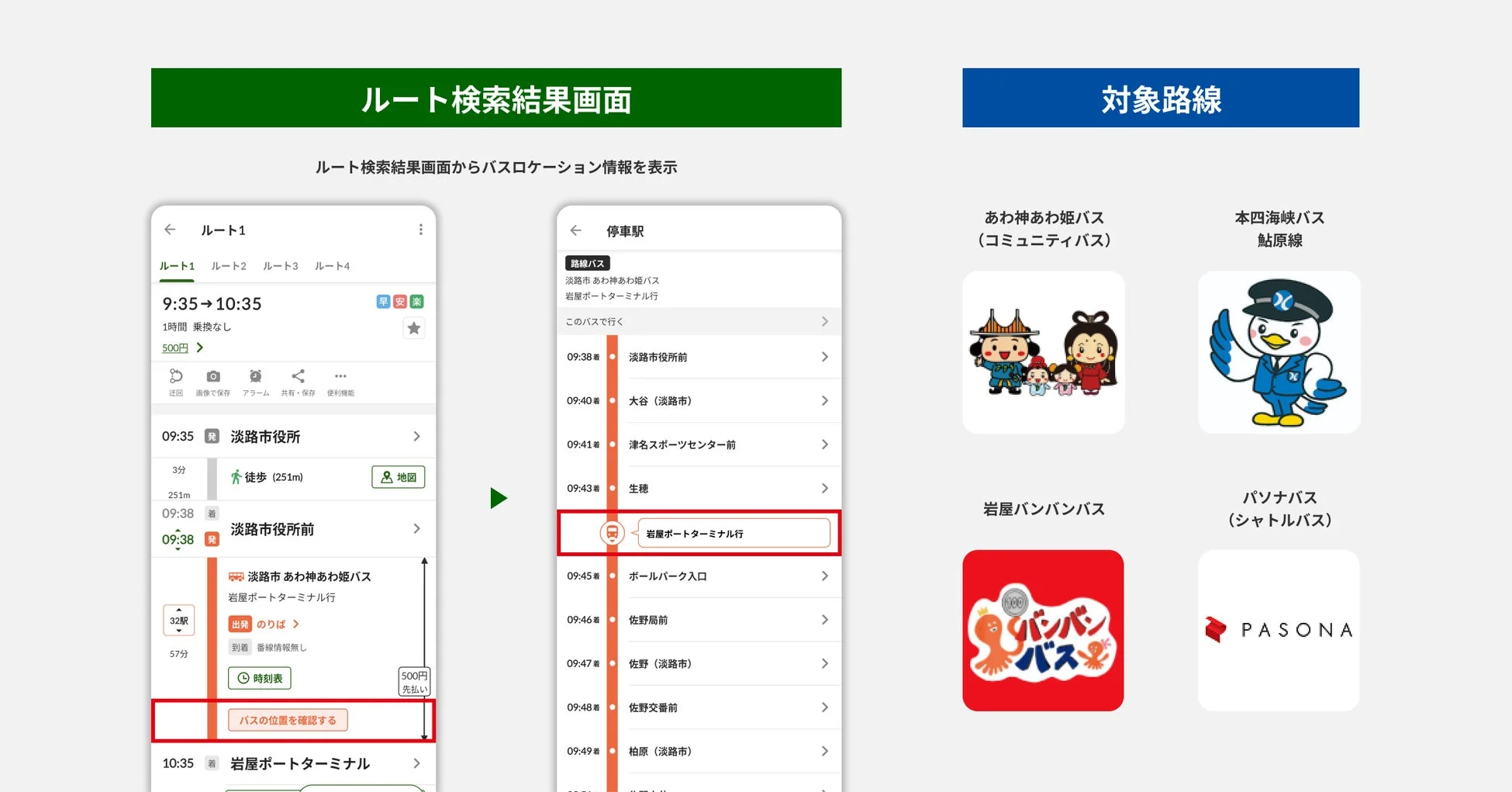Screen dimensions: 1512x792
Task: Go back from the ルート1 screen
Action: [170, 230]
